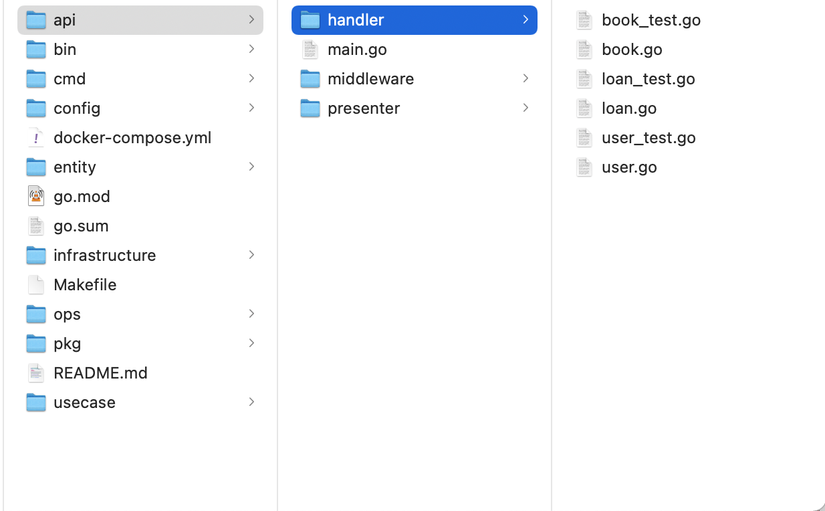Click the docker-compose.yml file icon

pyautogui.click(x=36, y=138)
